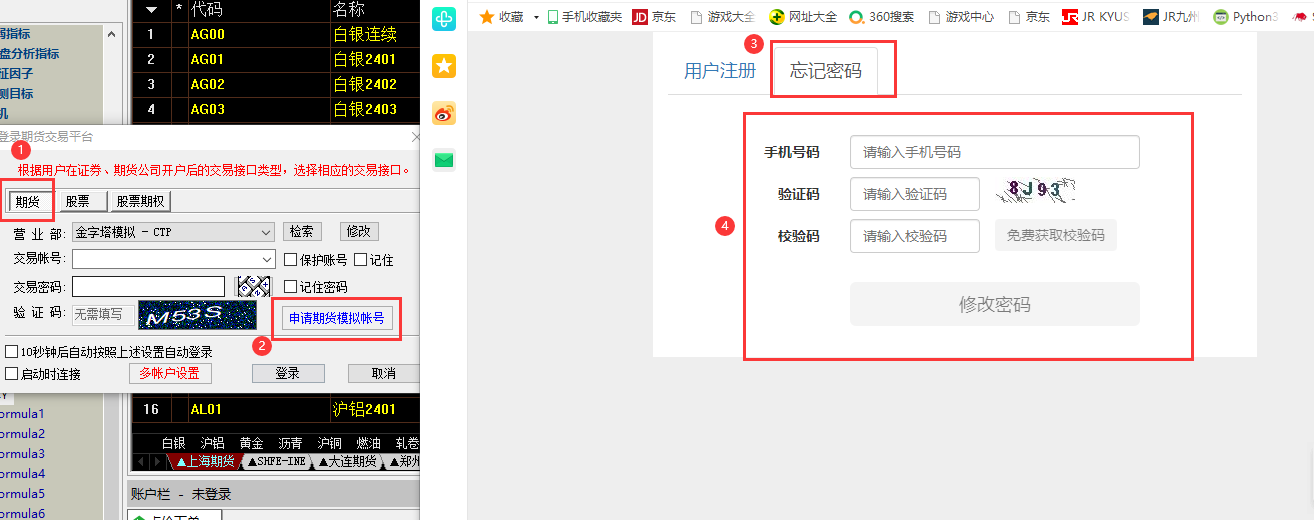Click 申请期货模拟帐号 button

tap(336, 319)
